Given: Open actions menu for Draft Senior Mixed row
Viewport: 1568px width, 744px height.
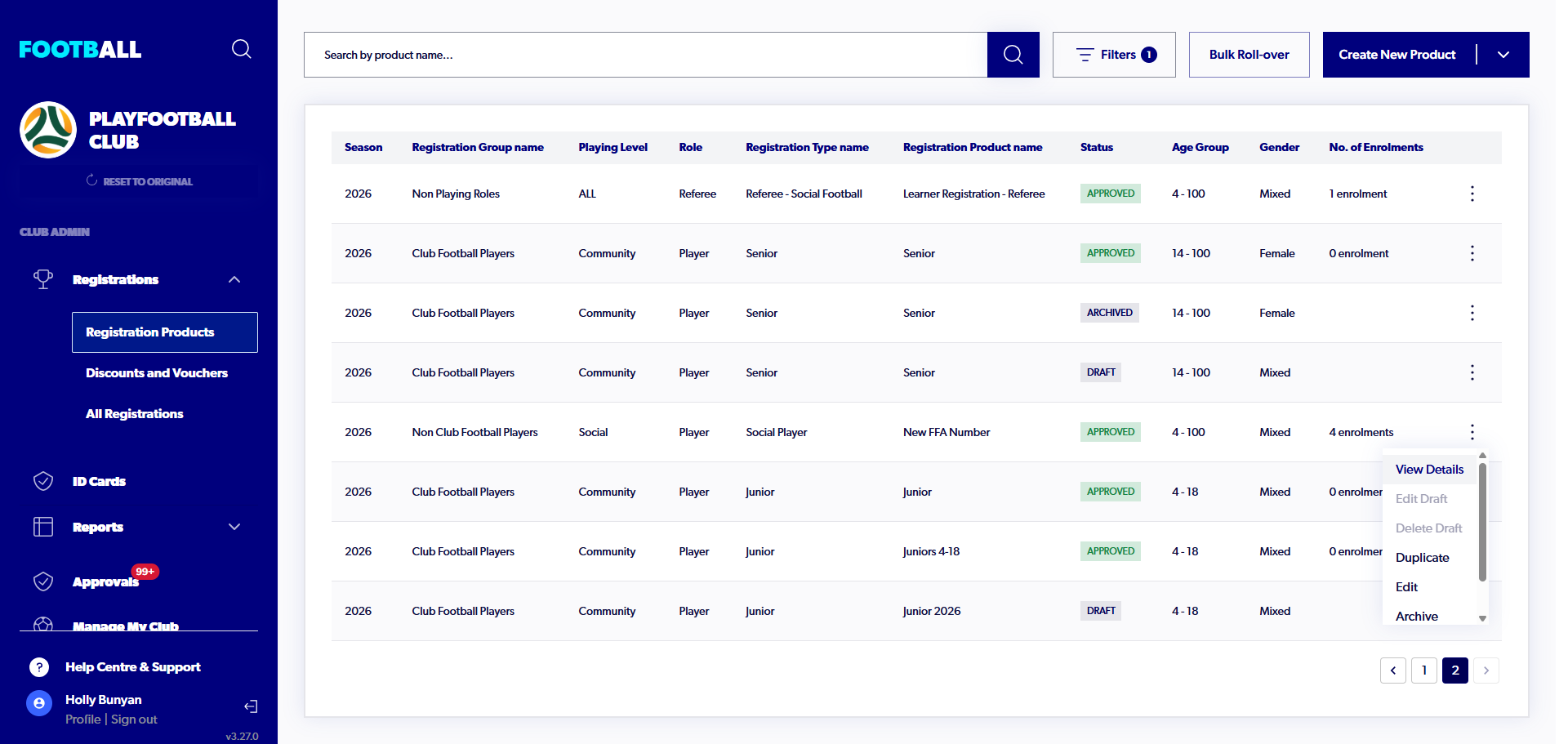Looking at the screenshot, I should (1472, 372).
